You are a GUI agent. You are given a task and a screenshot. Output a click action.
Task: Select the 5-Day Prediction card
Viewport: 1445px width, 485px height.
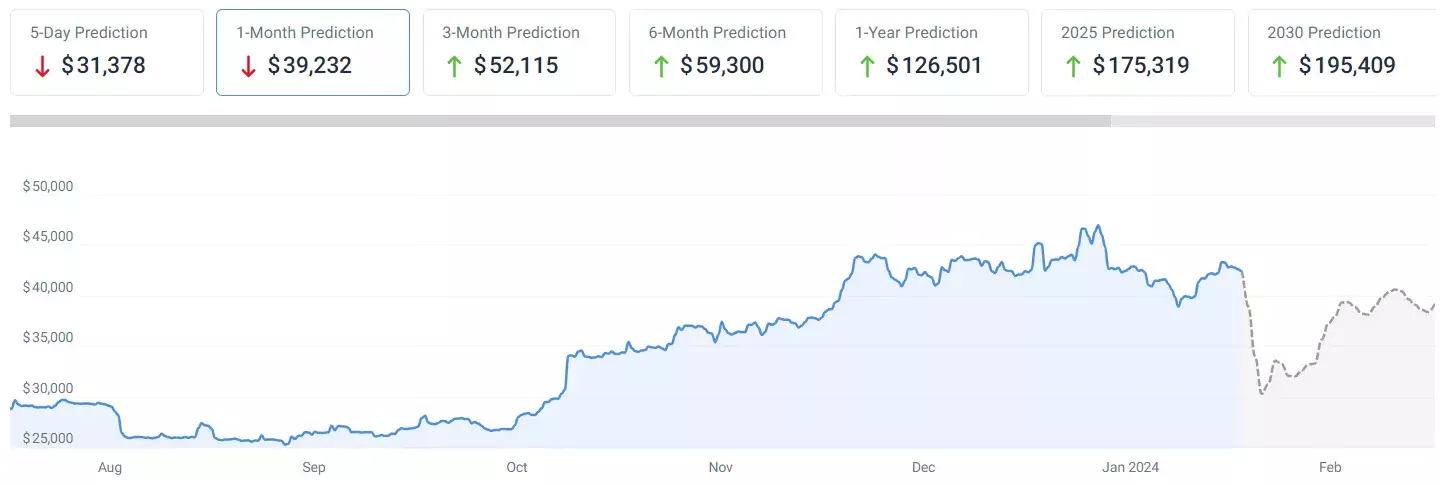click(x=107, y=53)
